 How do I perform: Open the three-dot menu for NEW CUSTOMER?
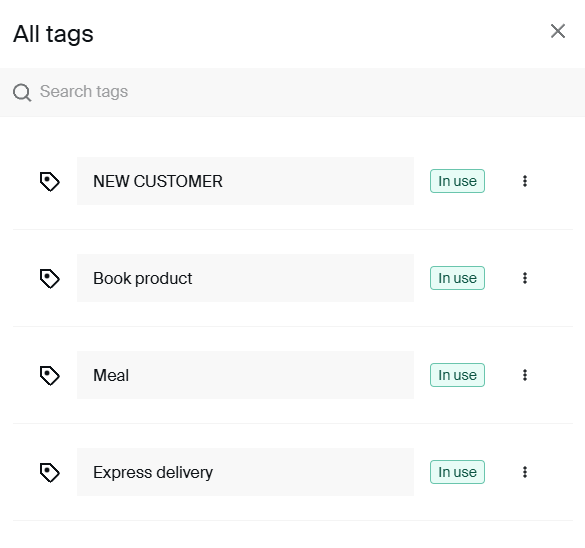coord(525,181)
